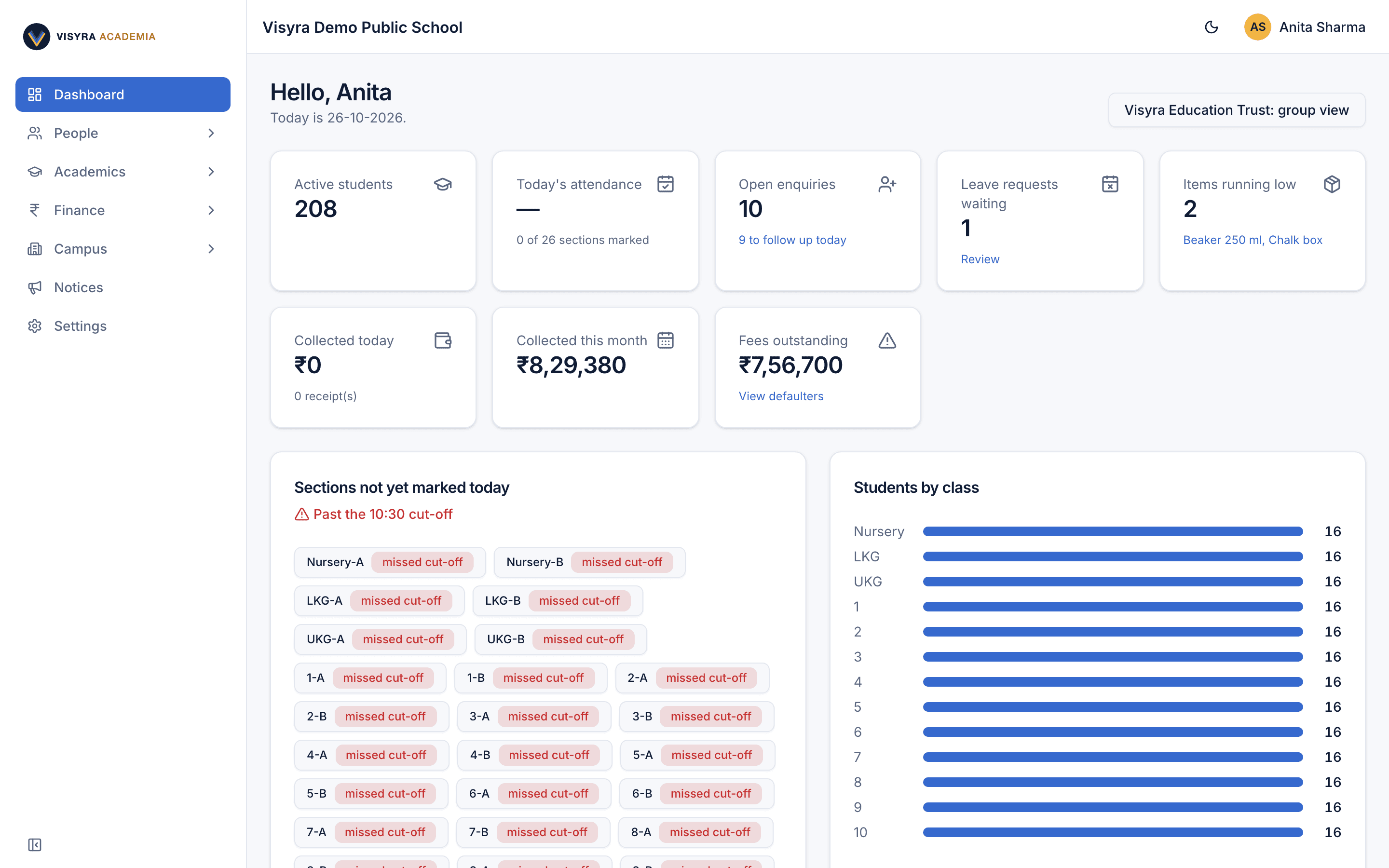Click the Finance rupee icon
The width and height of the screenshot is (1389, 868).
coord(34,210)
